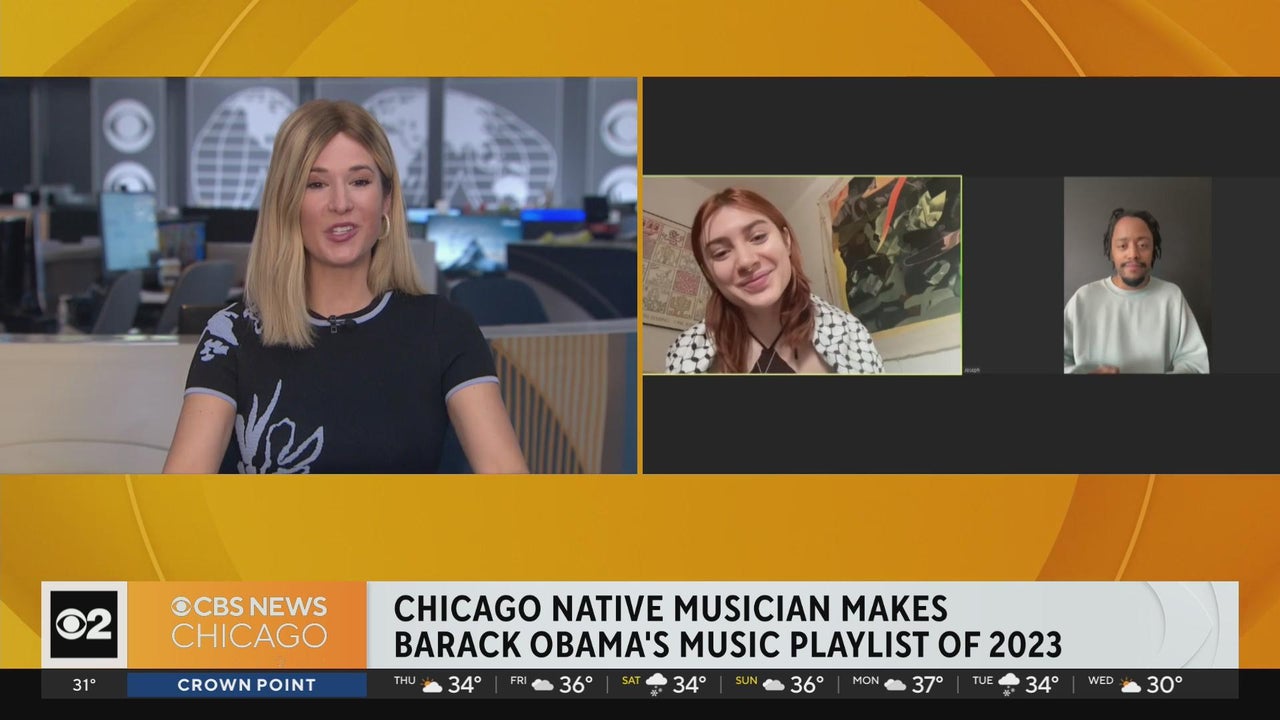Click the CBS 2 channel logo

click(84, 624)
